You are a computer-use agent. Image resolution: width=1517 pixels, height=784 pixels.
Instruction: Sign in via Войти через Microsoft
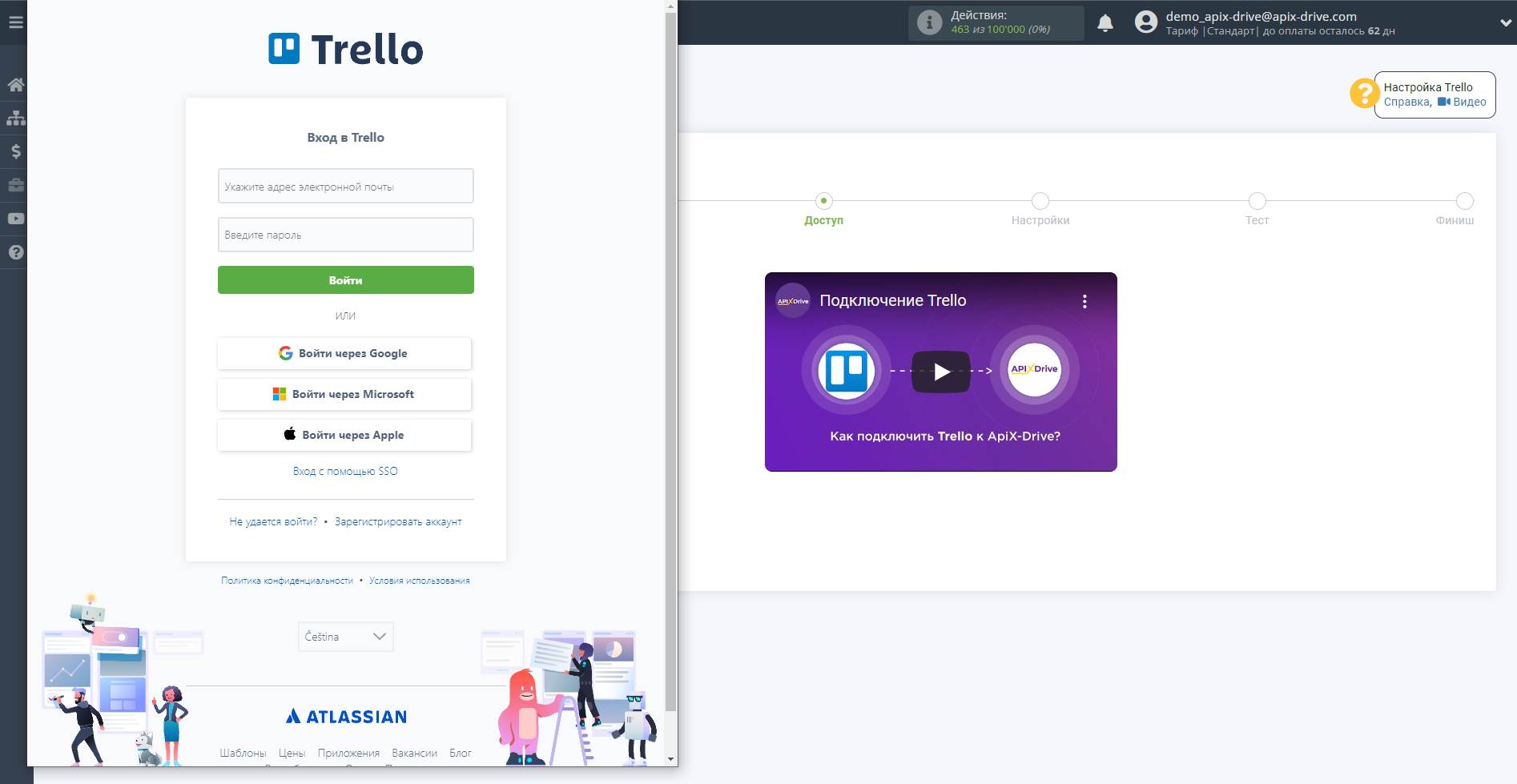click(x=344, y=394)
